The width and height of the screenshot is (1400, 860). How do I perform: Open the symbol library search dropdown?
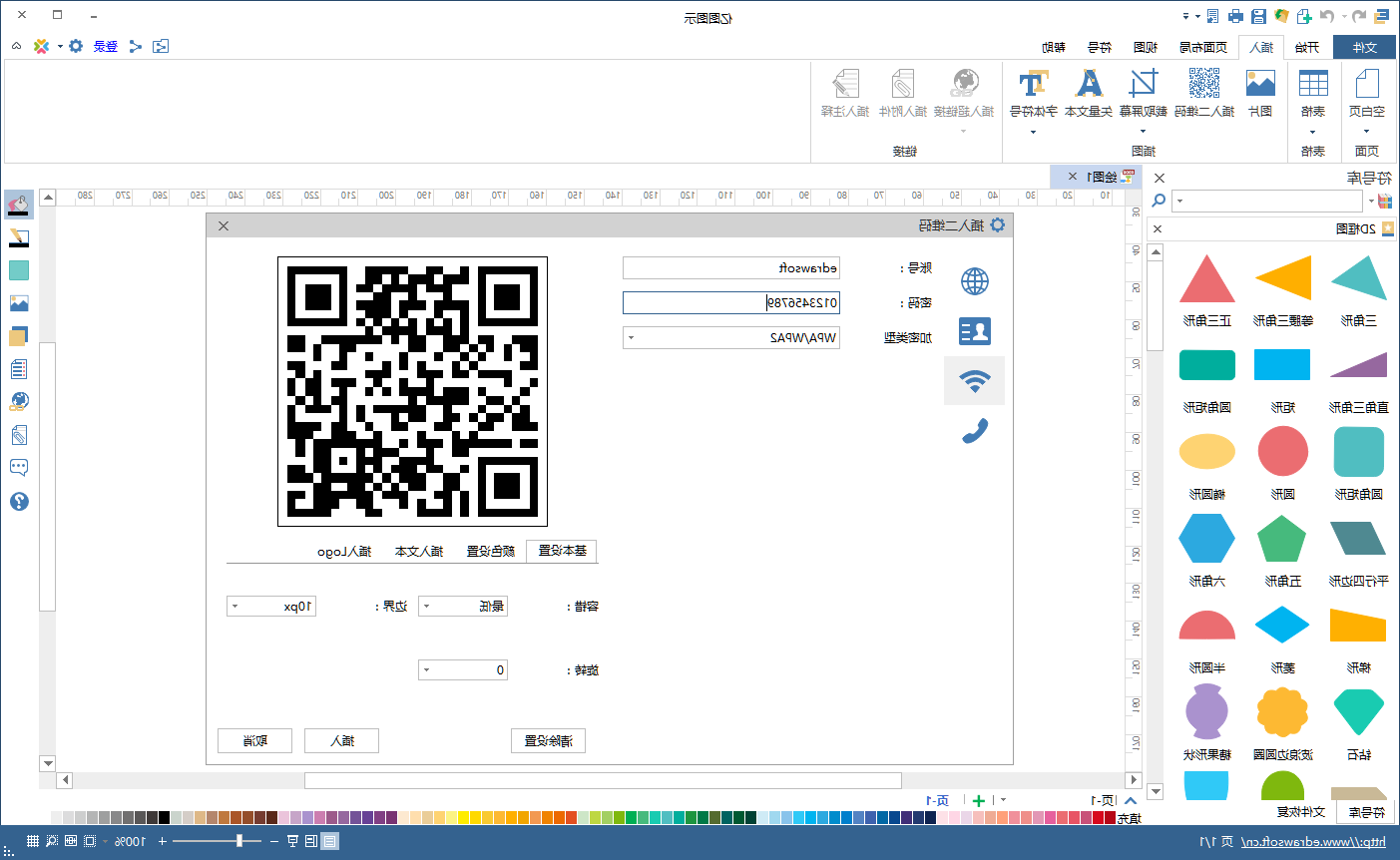[1180, 201]
